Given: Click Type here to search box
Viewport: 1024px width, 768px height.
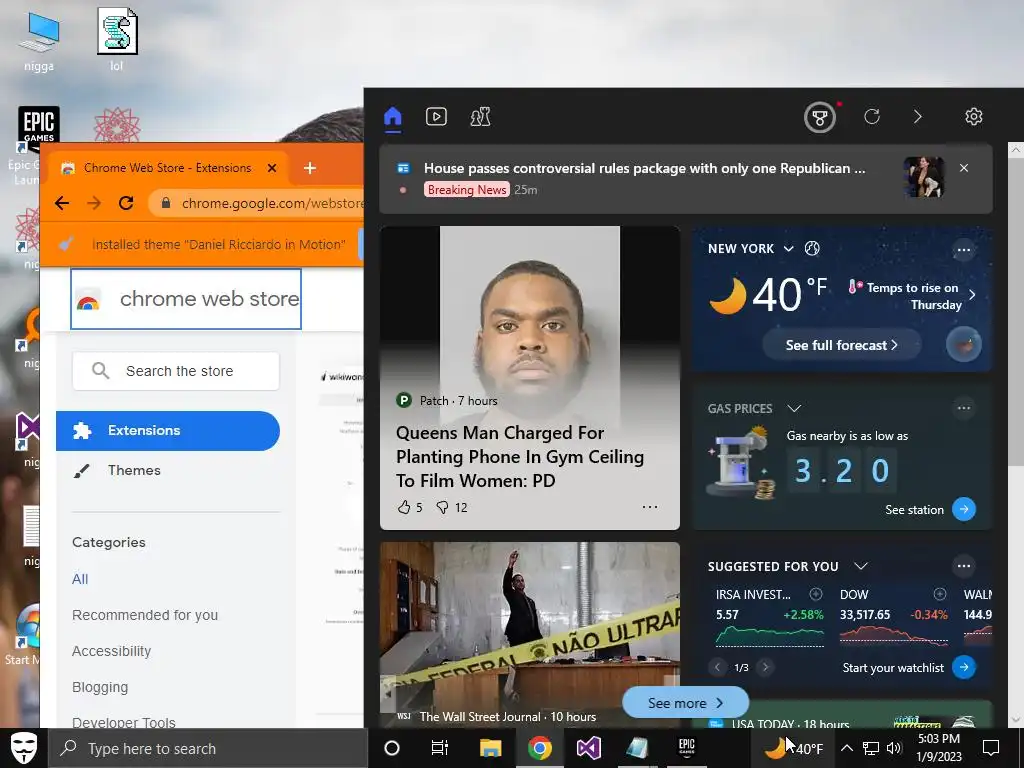Looking at the screenshot, I should click(x=209, y=748).
